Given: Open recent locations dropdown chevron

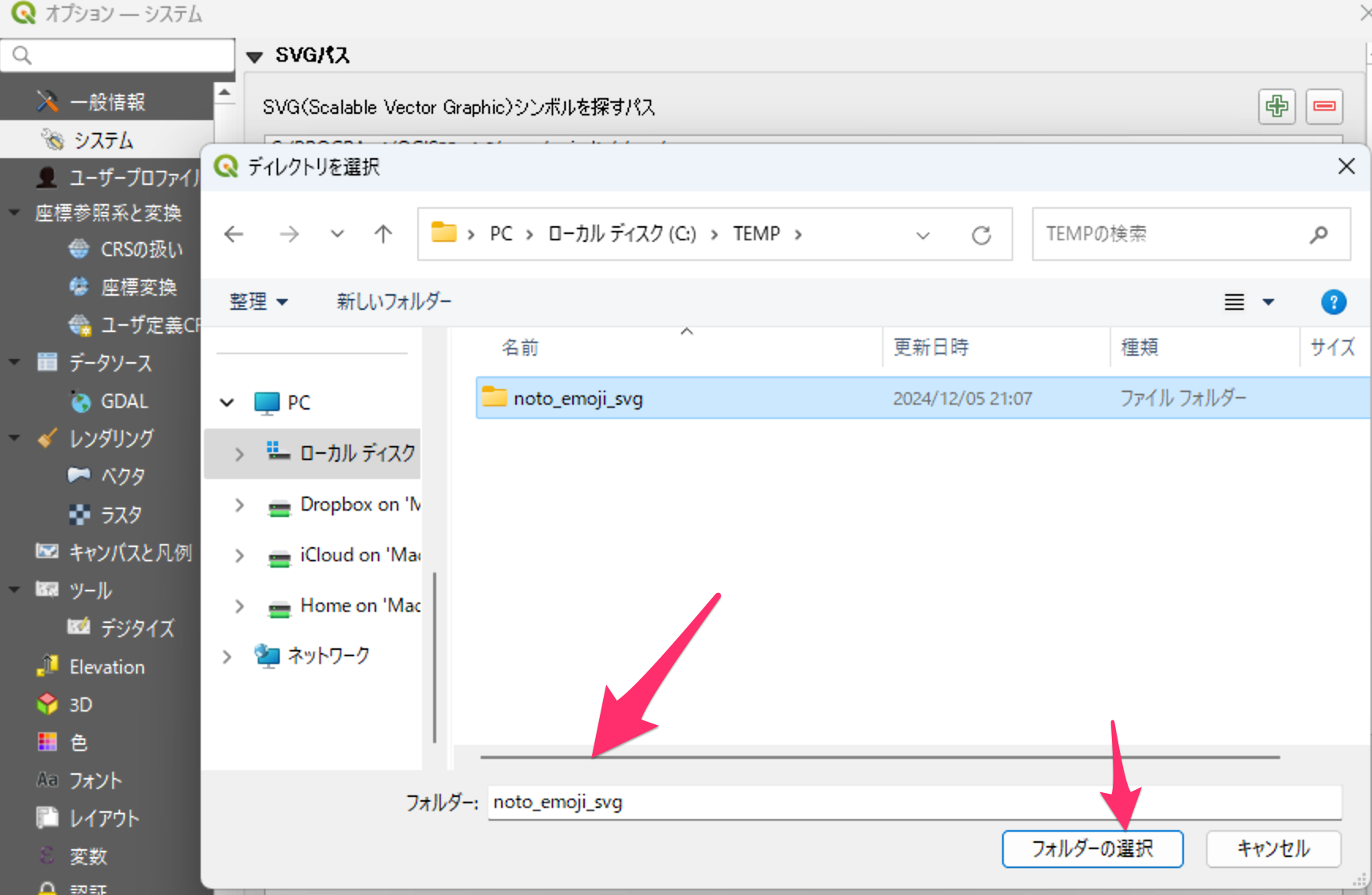Looking at the screenshot, I should 337,234.
